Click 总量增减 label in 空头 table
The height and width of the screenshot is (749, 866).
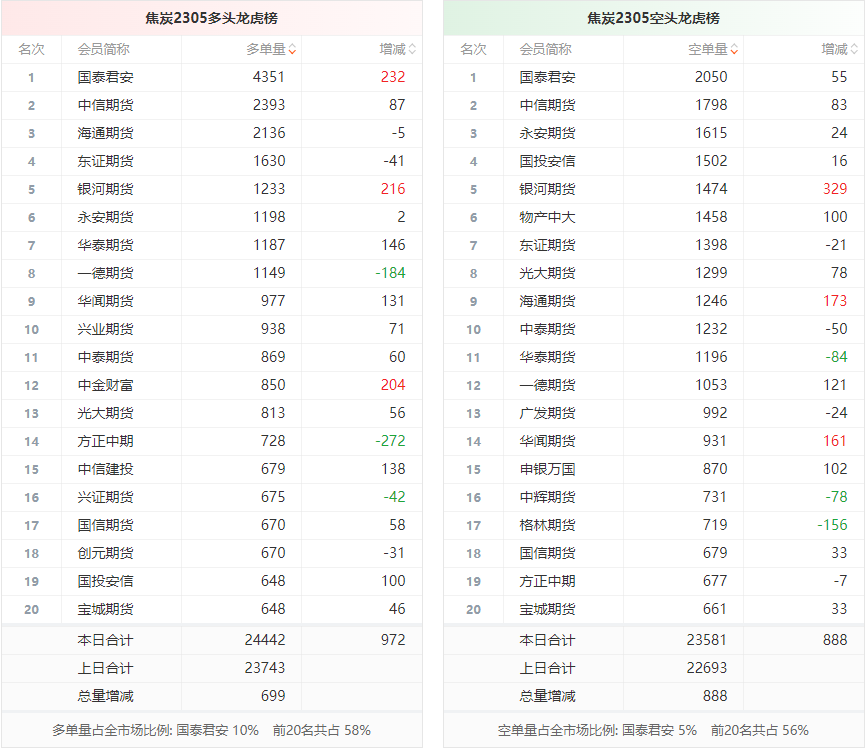click(547, 696)
